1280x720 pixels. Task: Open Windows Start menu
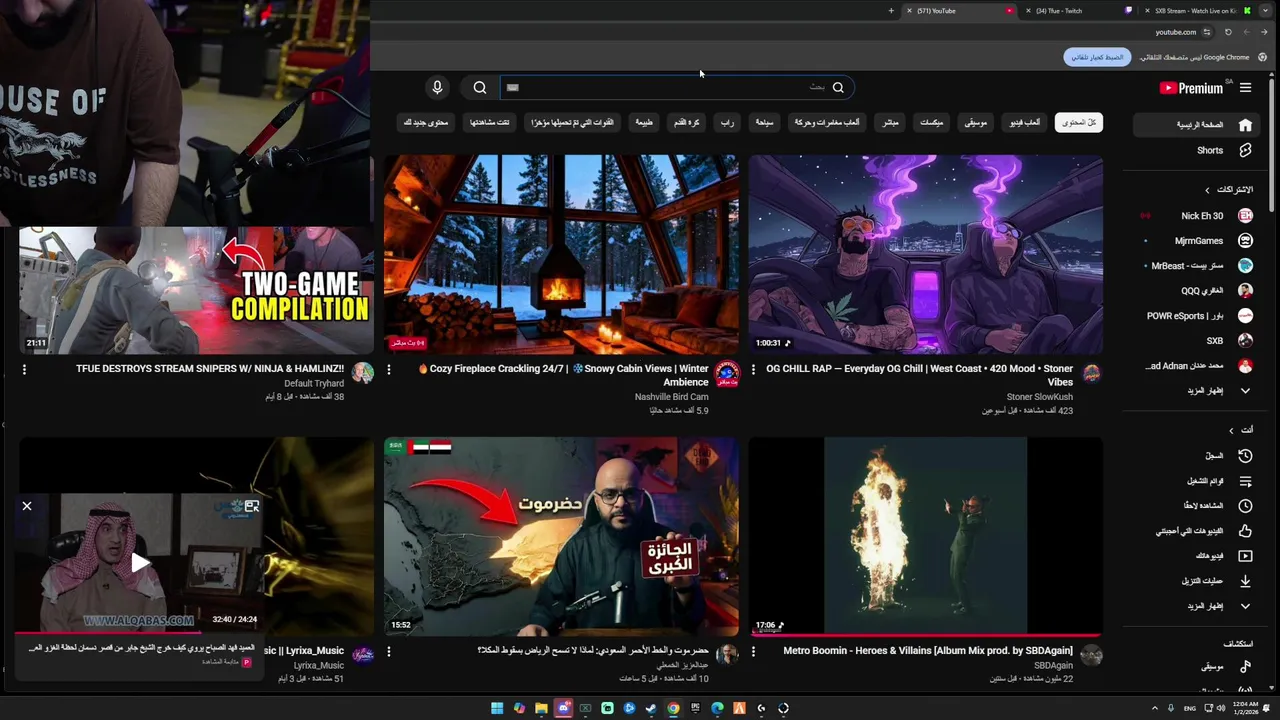(497, 708)
